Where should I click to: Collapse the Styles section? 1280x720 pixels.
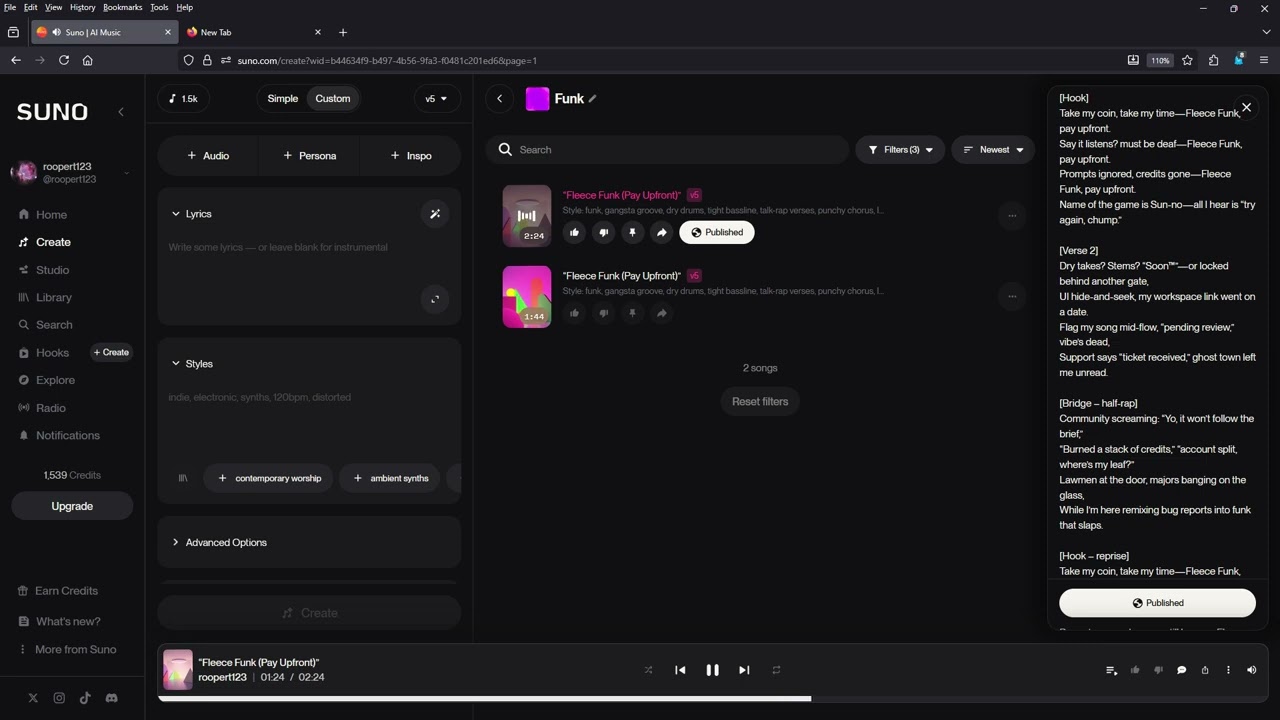pyautogui.click(x=191, y=364)
